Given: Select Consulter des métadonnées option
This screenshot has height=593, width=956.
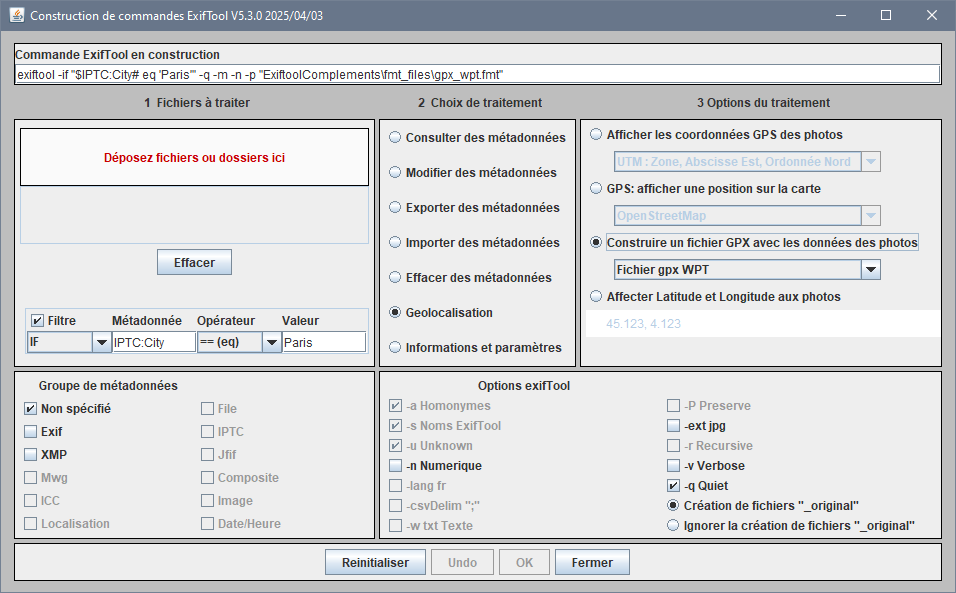Looking at the screenshot, I should tap(395, 138).
